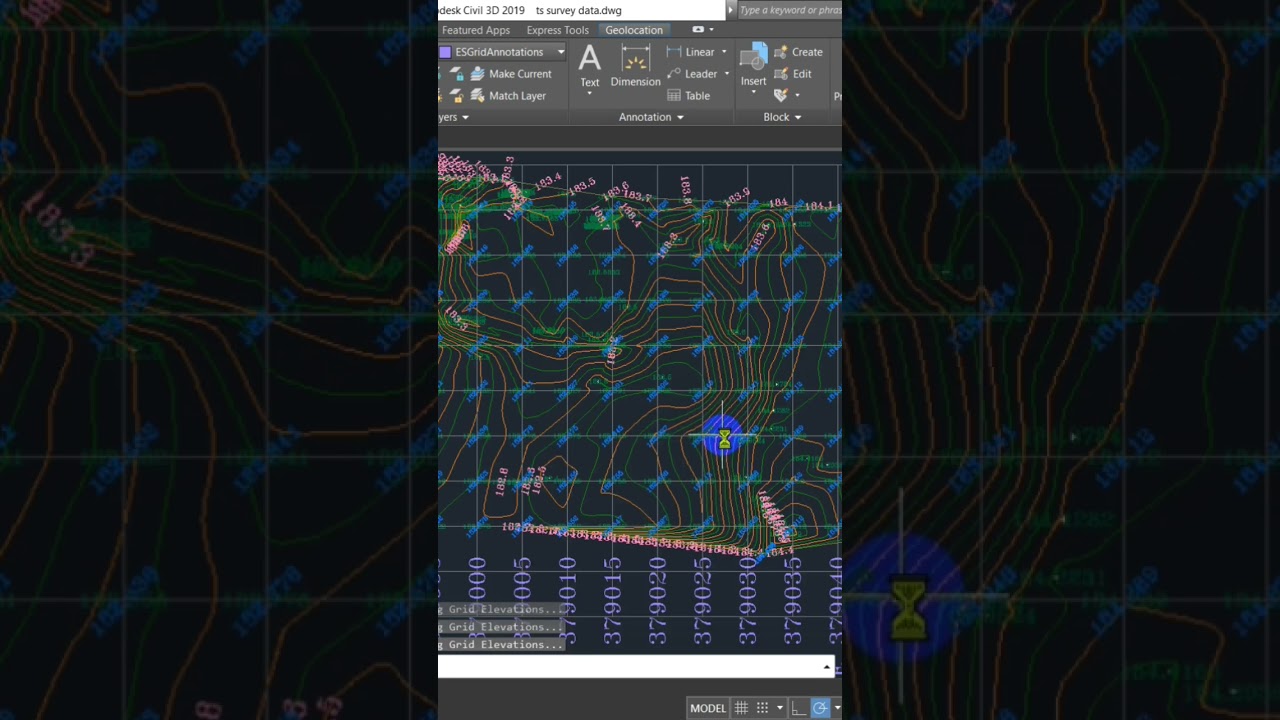Click the lock layer icon
This screenshot has height=720, width=1280.
(x=457, y=74)
